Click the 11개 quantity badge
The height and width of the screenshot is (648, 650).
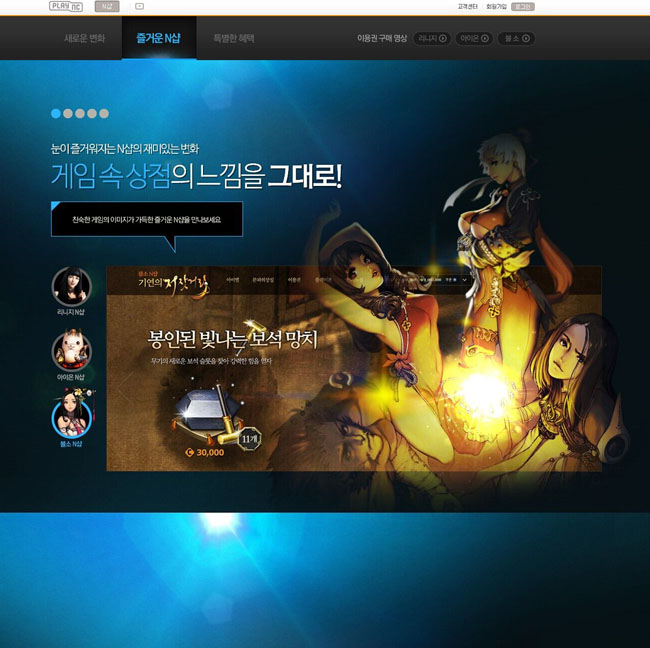tap(250, 439)
